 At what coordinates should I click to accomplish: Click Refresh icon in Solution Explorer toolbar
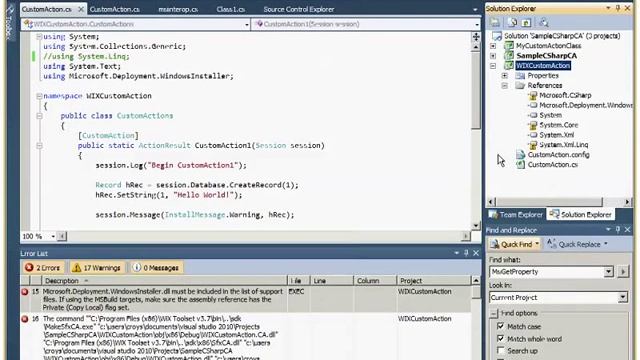(526, 22)
